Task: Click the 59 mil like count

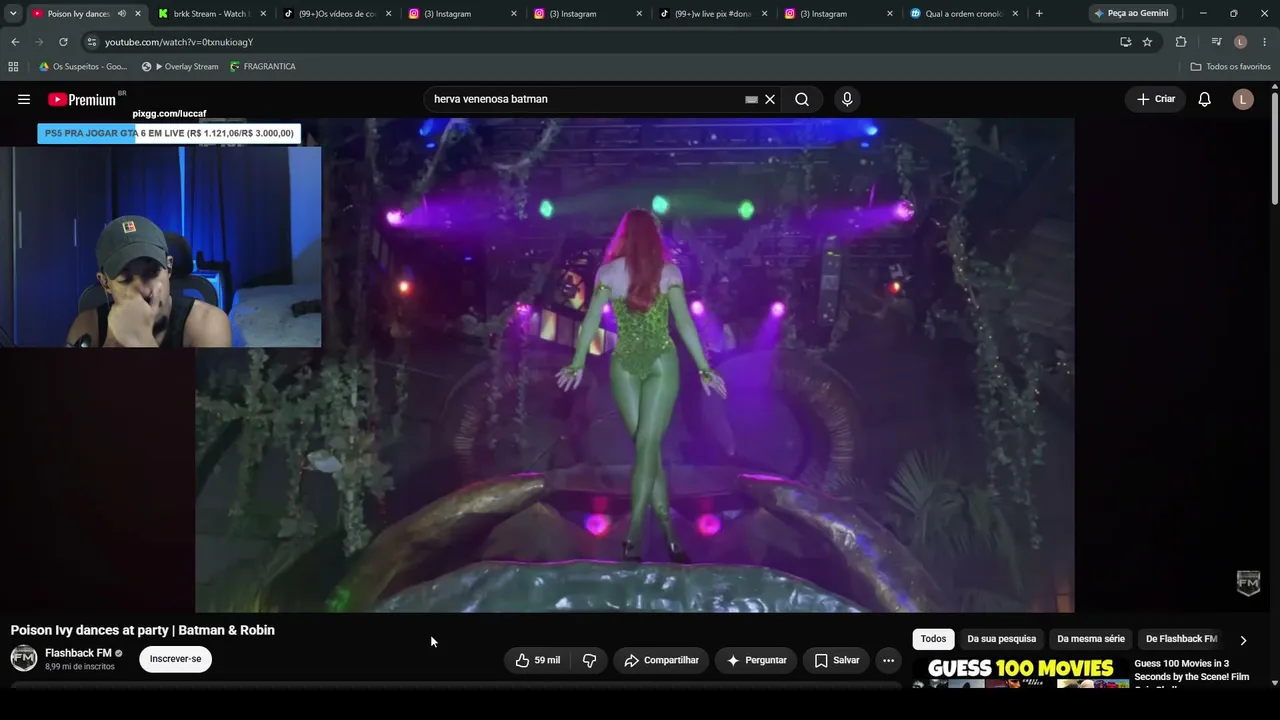Action: pyautogui.click(x=547, y=660)
